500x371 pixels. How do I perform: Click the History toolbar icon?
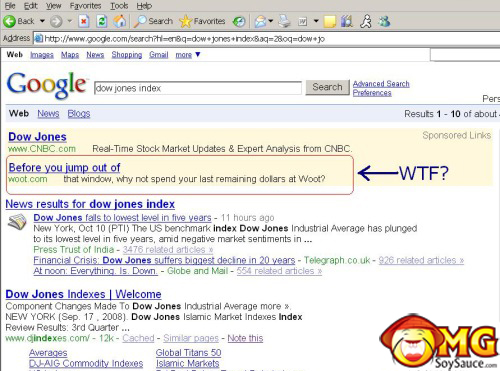[239, 22]
